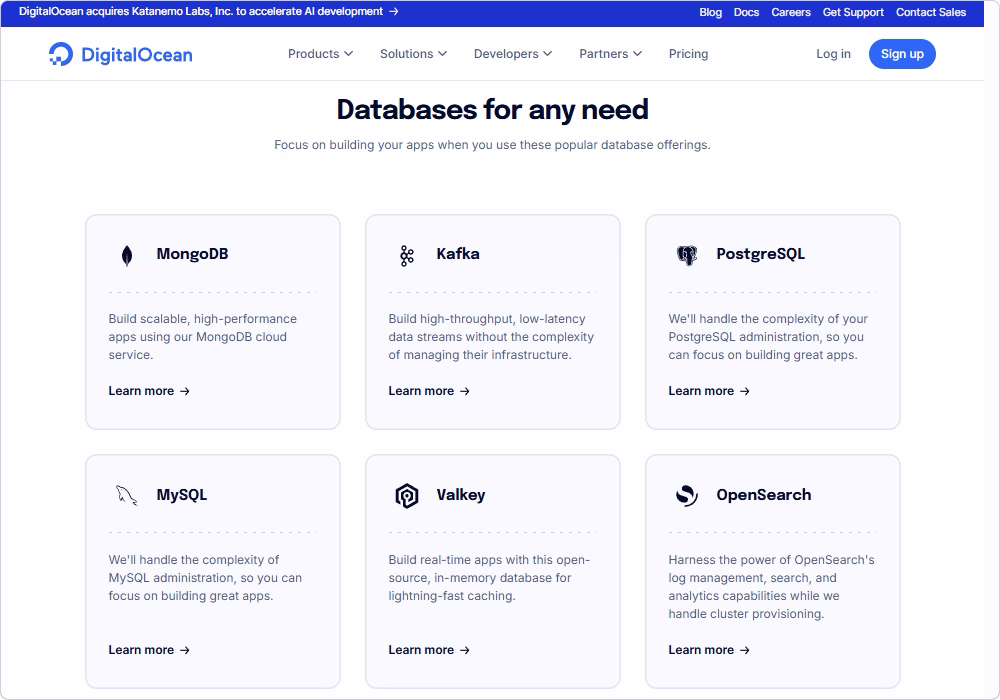
Task: Select the Kafka card title
Action: point(458,254)
